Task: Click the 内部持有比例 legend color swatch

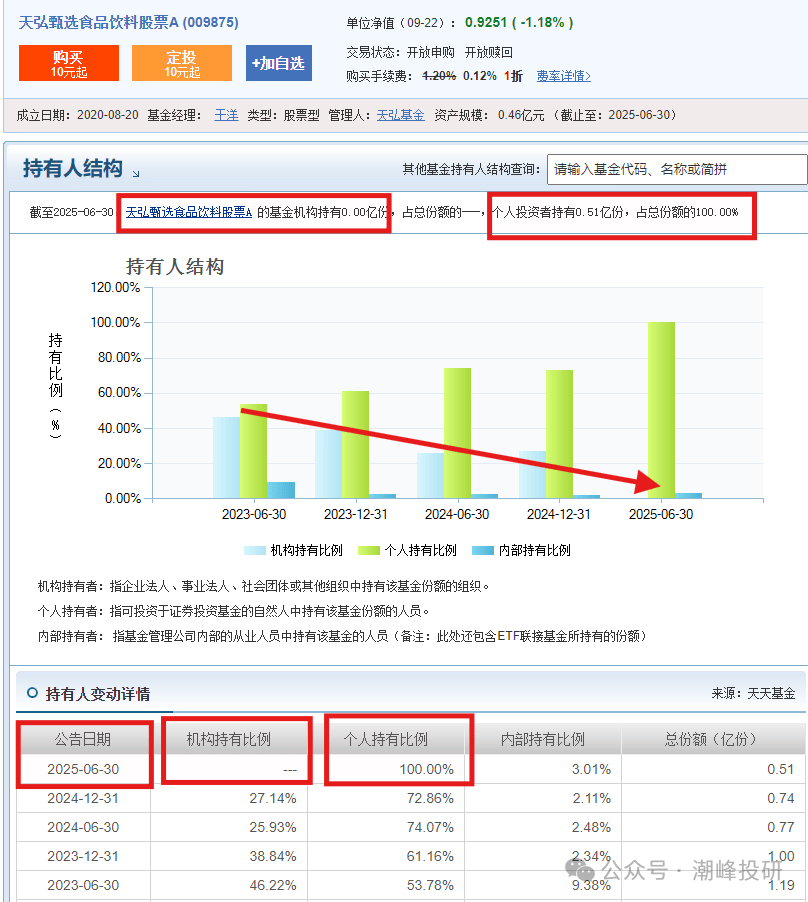Action: 482,551
